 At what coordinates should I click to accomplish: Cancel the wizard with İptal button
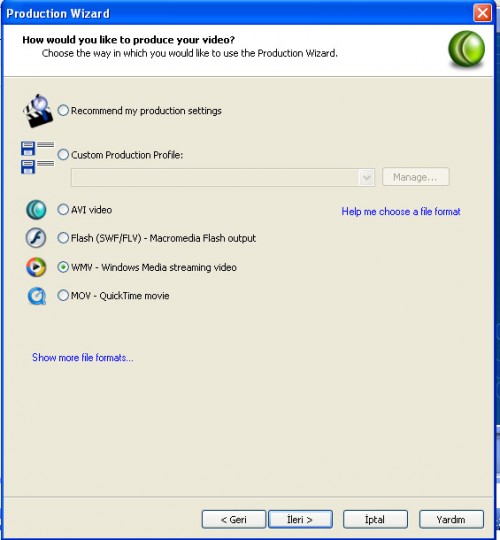(375, 519)
